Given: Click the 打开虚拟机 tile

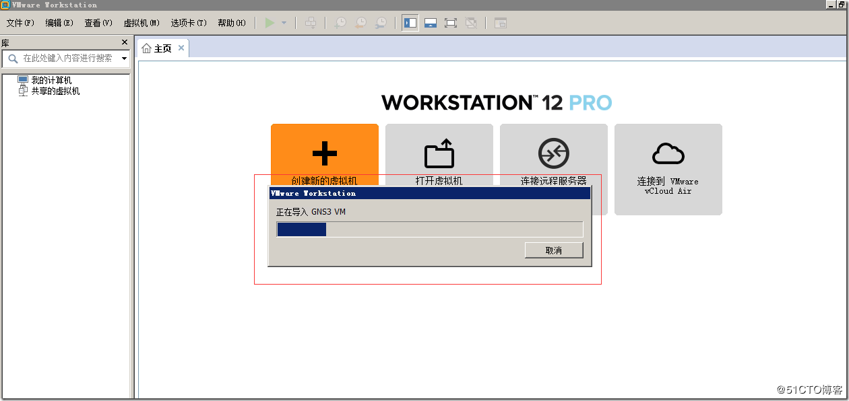Looking at the screenshot, I should pyautogui.click(x=439, y=157).
